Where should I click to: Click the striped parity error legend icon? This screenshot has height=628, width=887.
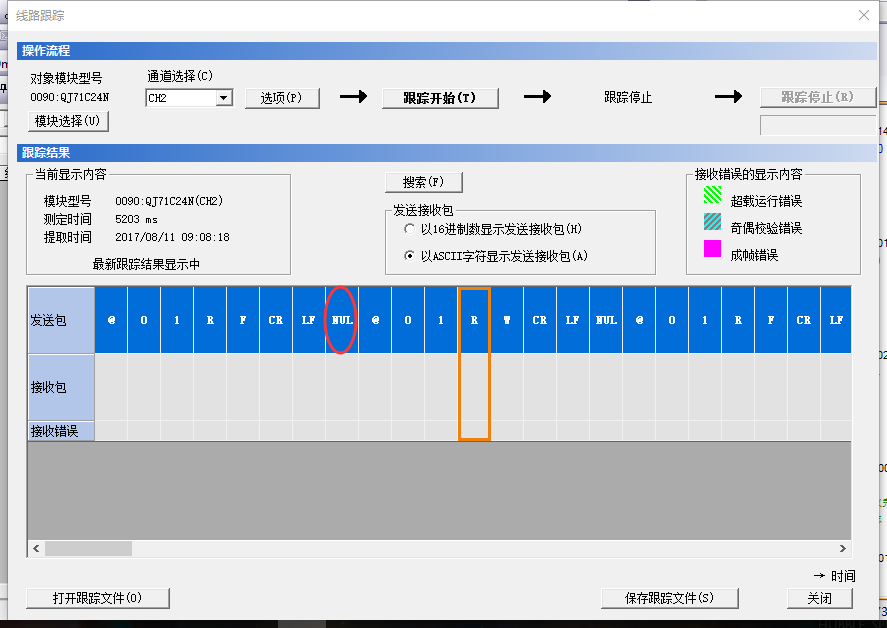[x=712, y=222]
